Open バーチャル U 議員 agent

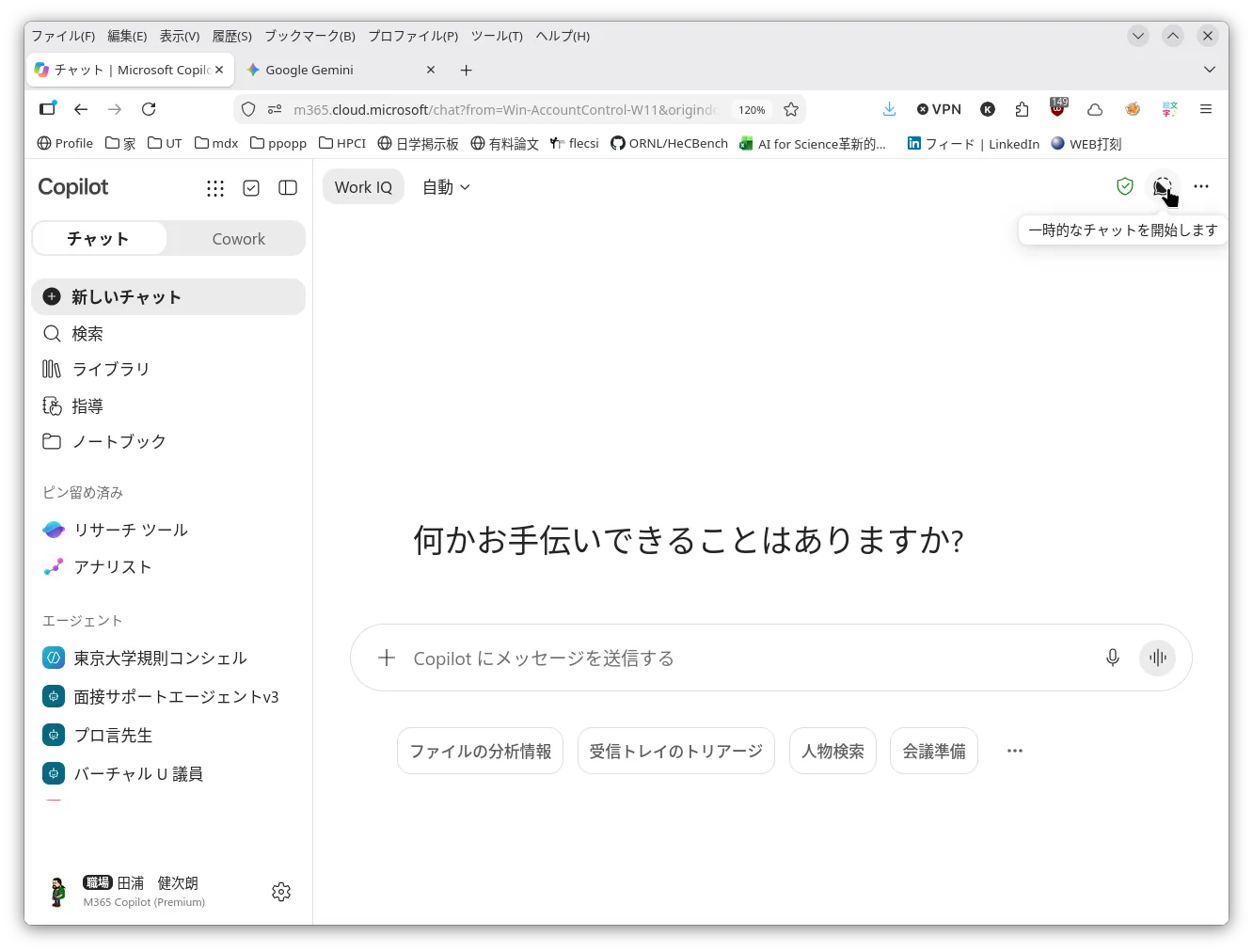click(168, 773)
